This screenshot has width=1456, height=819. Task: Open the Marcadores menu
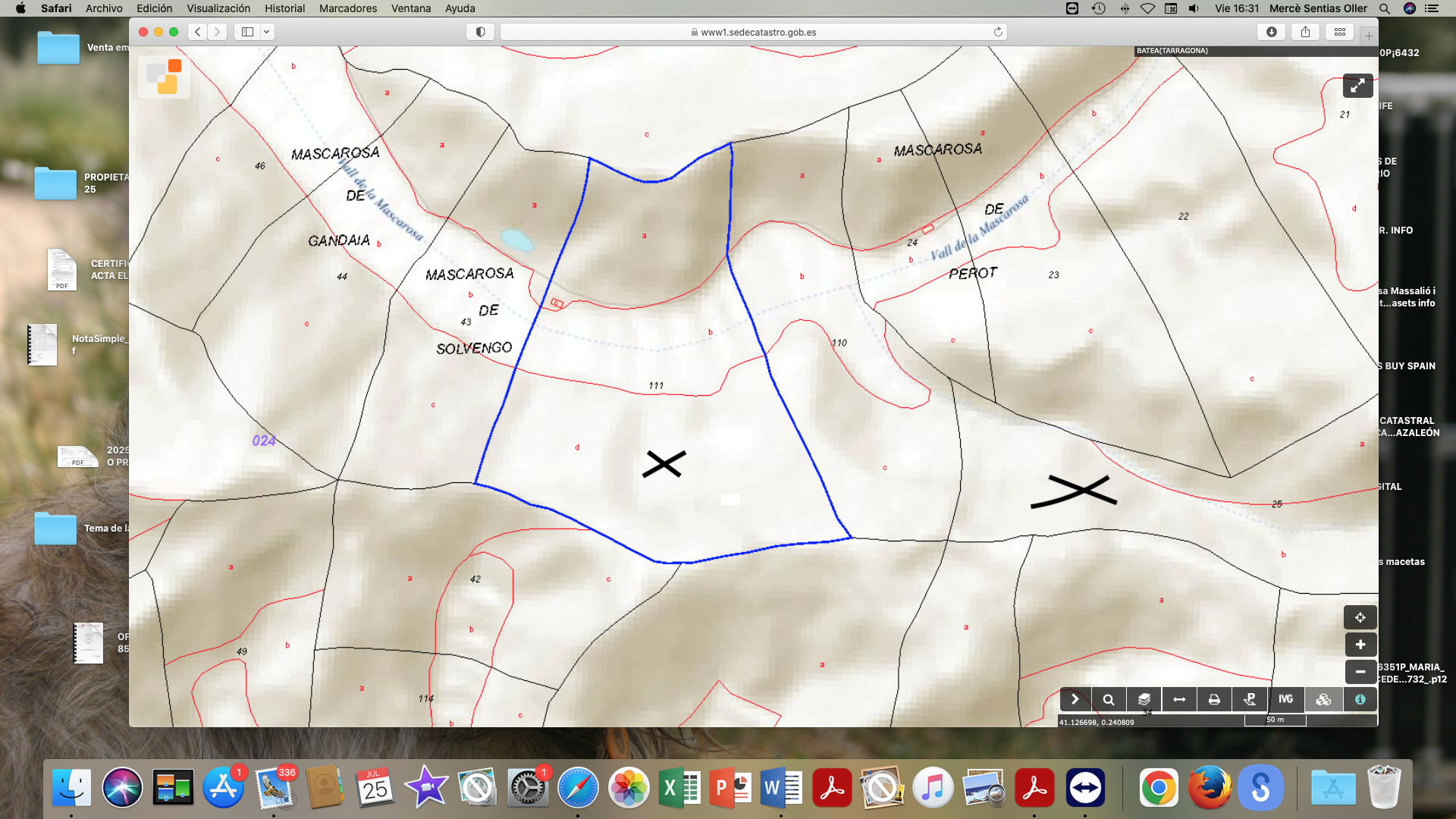(x=347, y=8)
